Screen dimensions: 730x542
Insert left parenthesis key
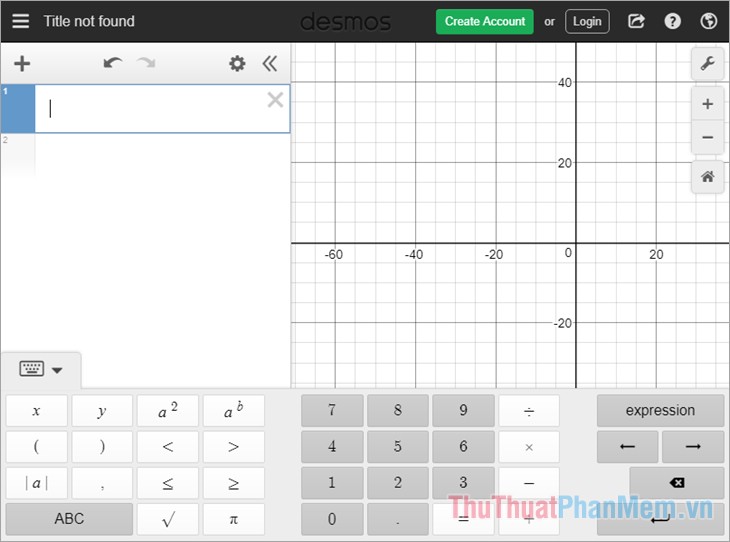point(36,447)
